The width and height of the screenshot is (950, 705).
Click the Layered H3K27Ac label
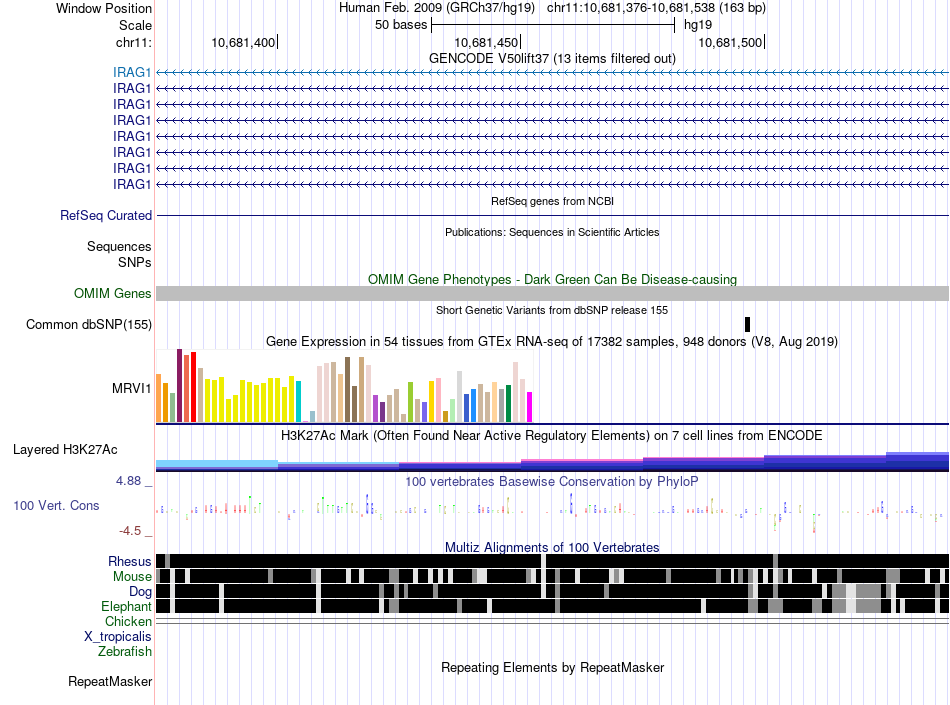click(x=65, y=449)
